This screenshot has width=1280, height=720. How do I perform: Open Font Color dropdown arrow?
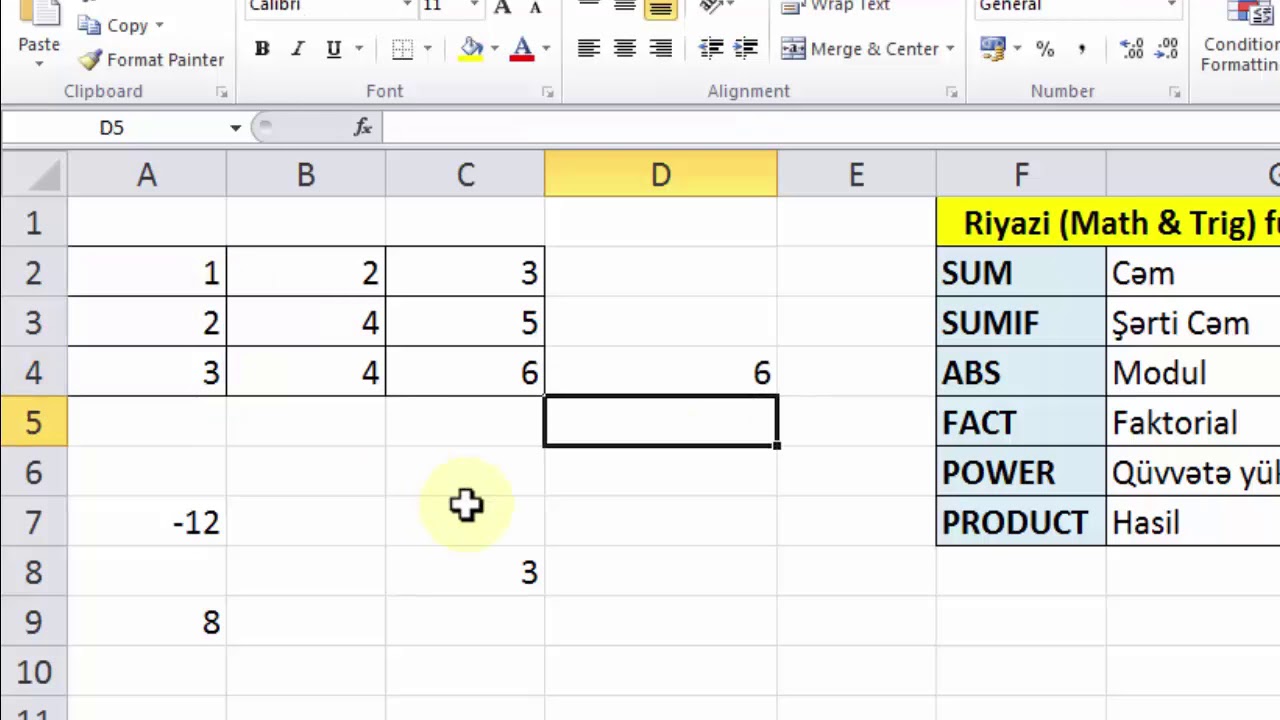[x=546, y=49]
